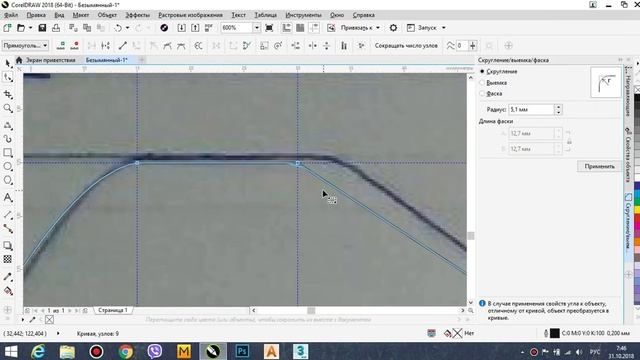Select the Скругление radio option
This screenshot has height=360, width=640.
pyautogui.click(x=482, y=71)
